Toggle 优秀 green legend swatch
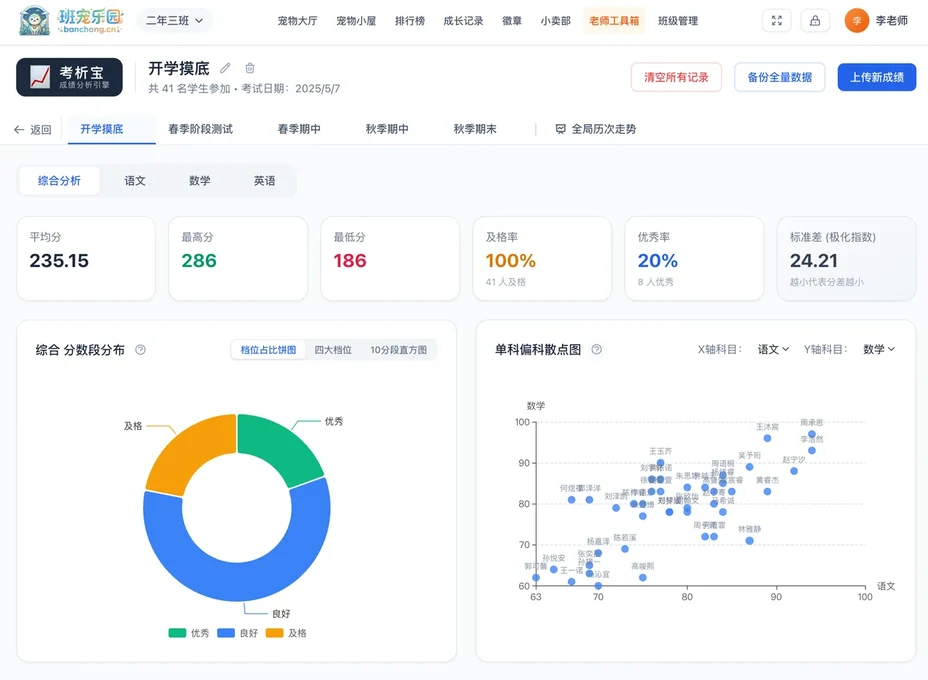 (177, 633)
